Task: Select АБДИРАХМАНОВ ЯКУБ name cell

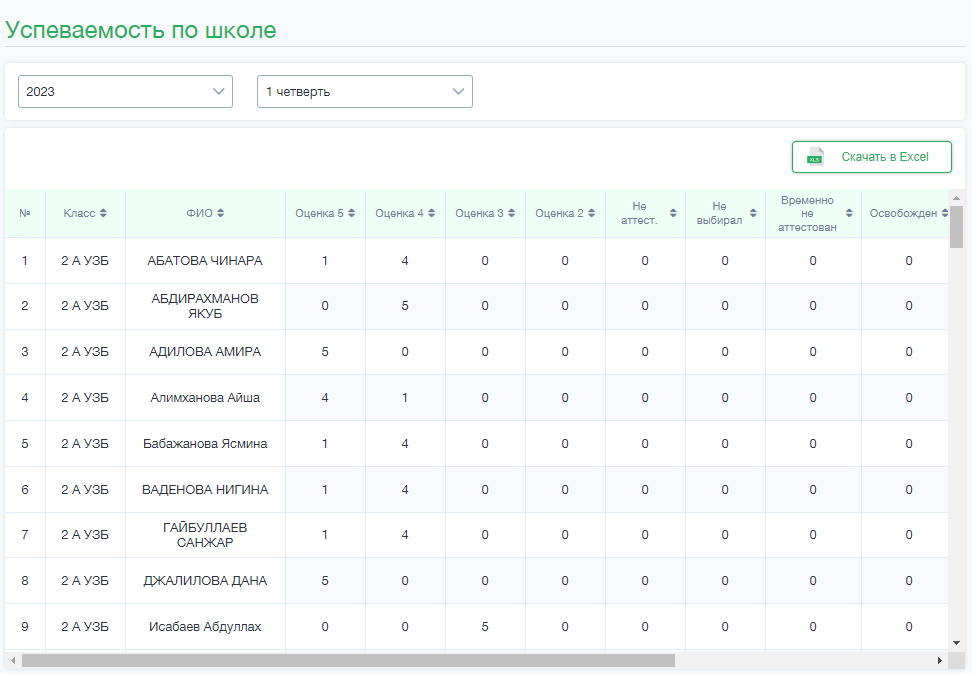Action: [205, 306]
